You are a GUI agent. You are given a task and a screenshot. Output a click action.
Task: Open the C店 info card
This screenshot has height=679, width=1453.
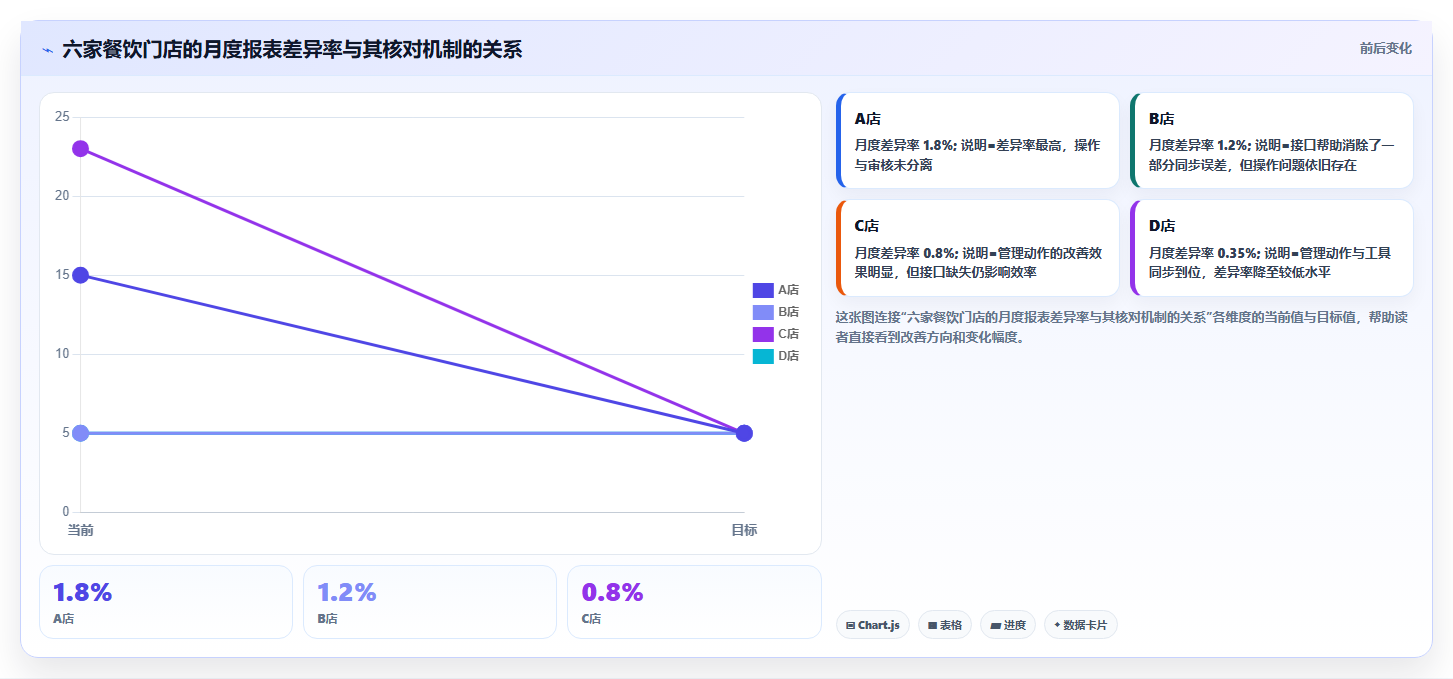coord(977,248)
